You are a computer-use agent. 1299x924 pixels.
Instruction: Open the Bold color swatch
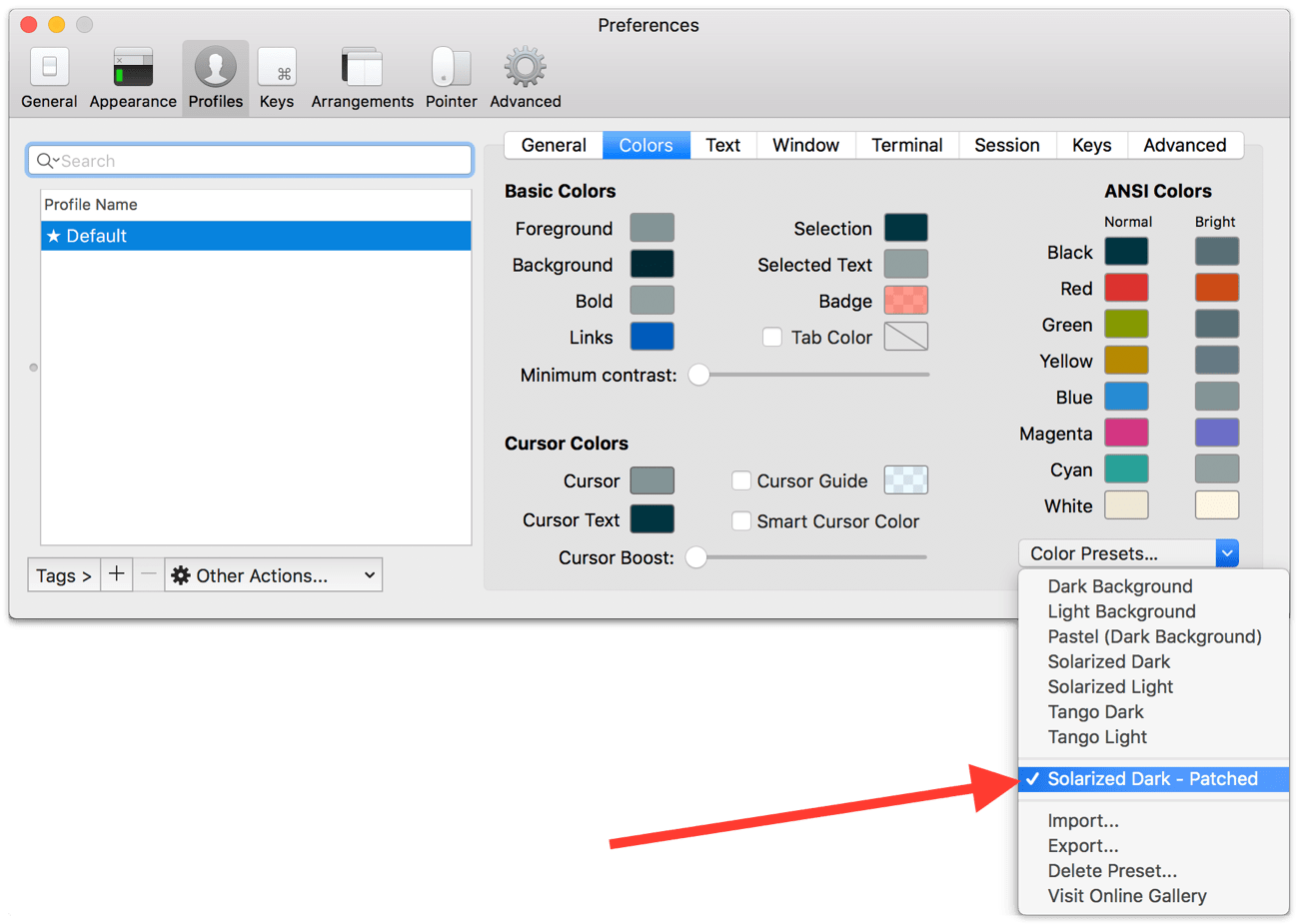coord(651,301)
